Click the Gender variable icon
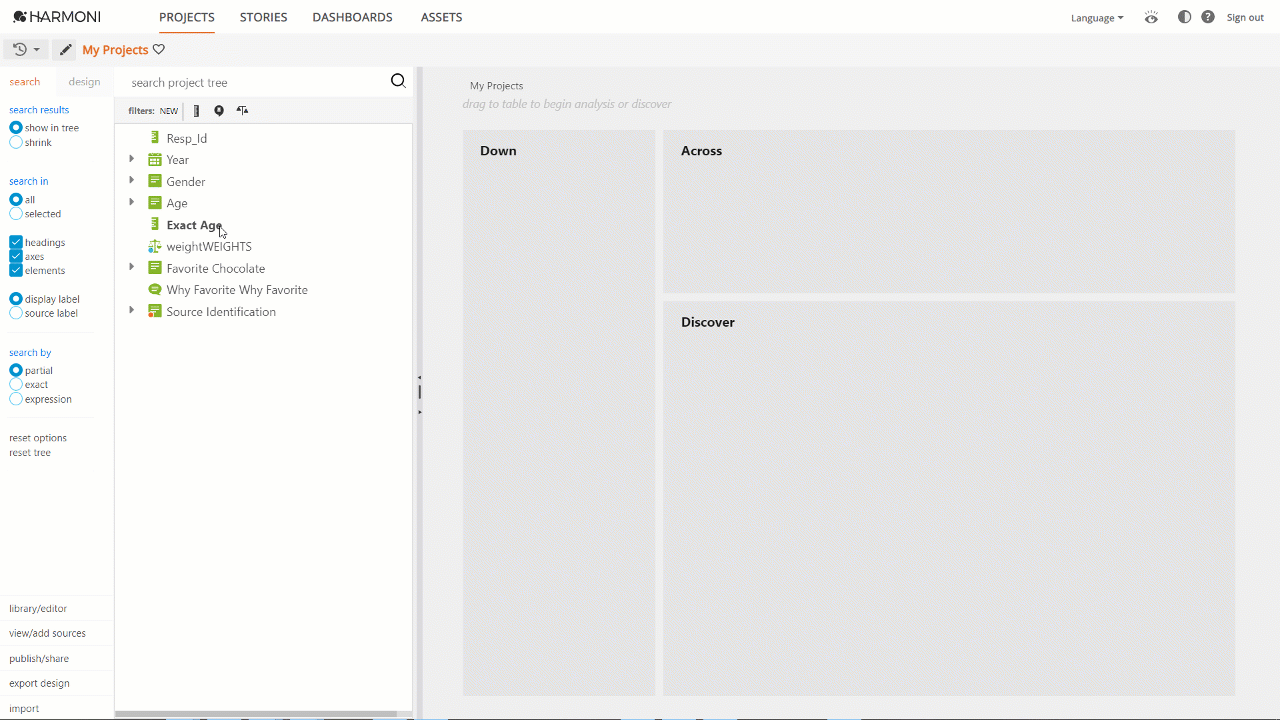Image resolution: width=1280 pixels, height=720 pixels. tap(155, 181)
